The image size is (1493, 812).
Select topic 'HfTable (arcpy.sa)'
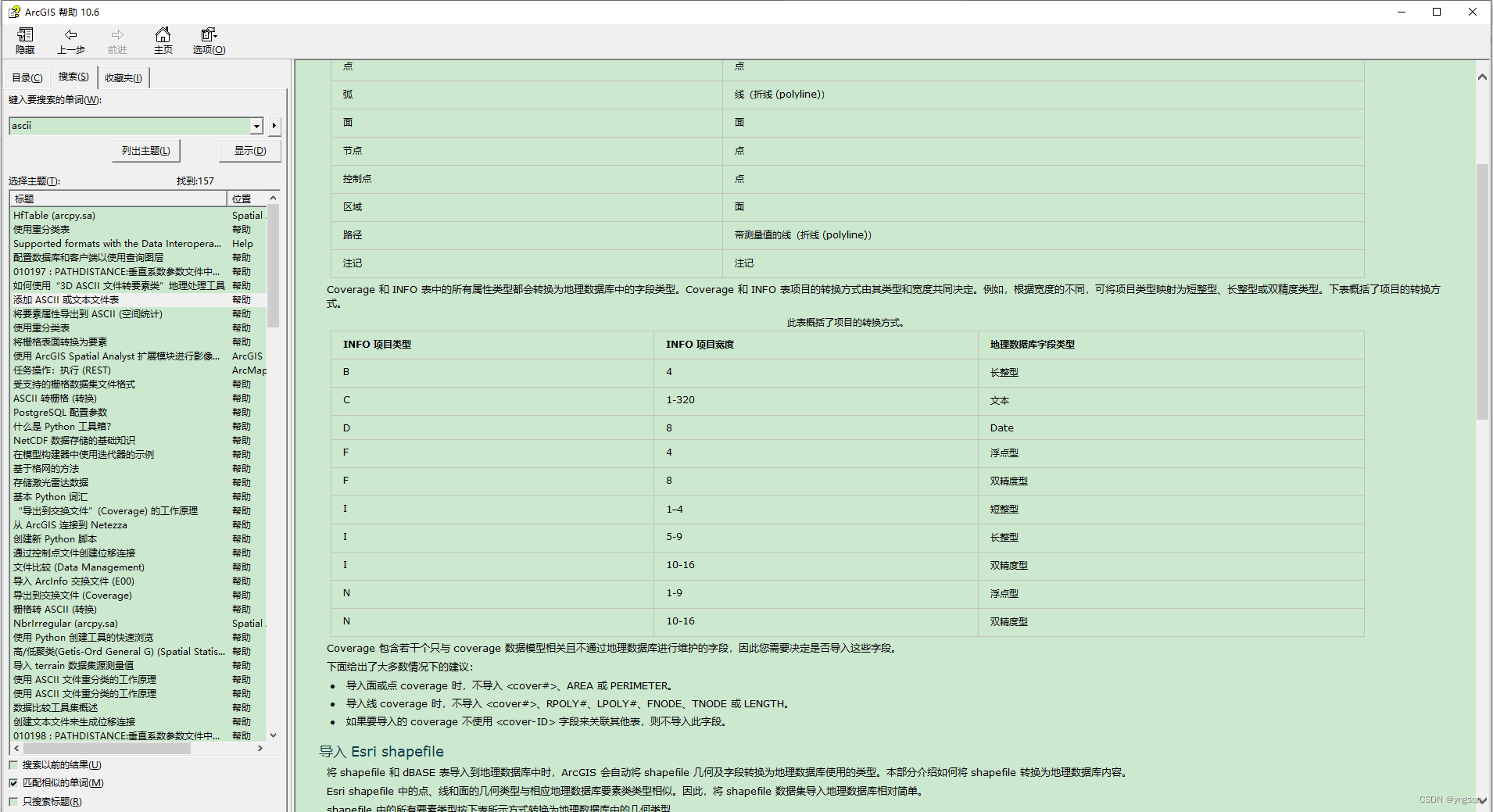[x=54, y=216]
